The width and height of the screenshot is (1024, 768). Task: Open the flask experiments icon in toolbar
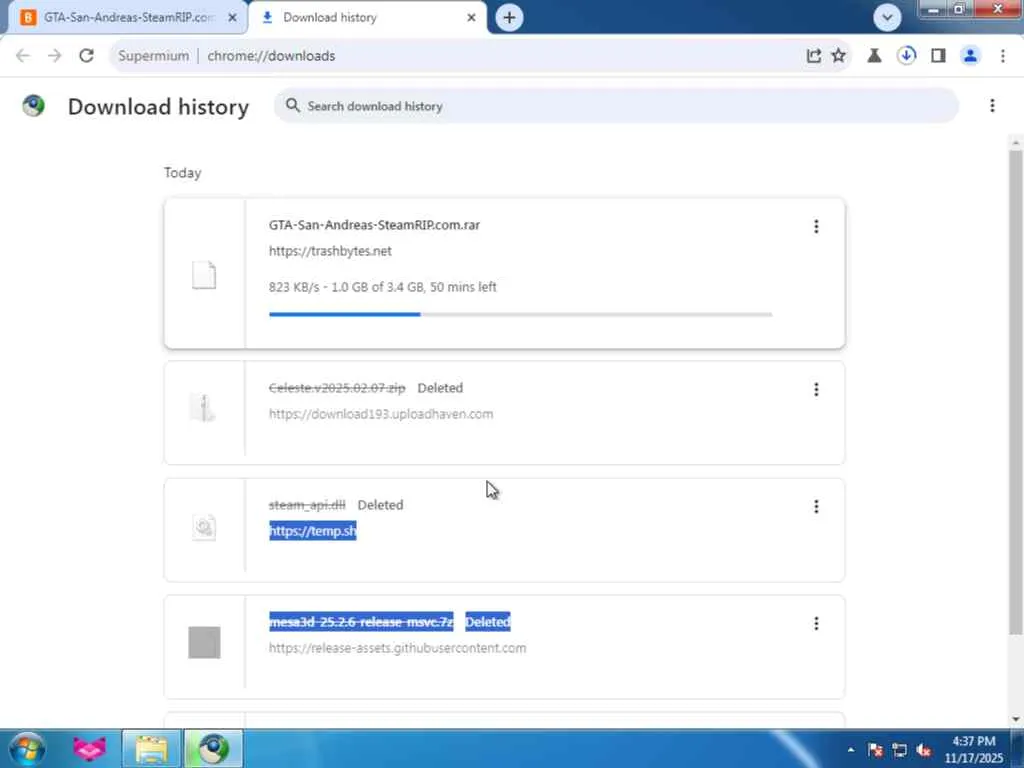click(x=874, y=56)
